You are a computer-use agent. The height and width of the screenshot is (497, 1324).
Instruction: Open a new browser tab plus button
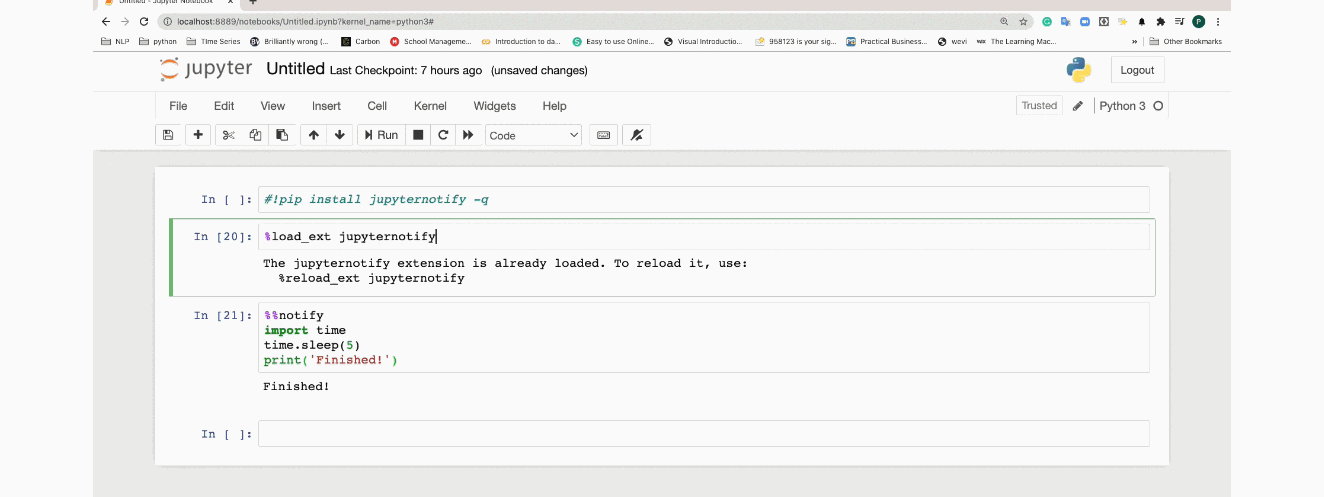pos(252,3)
